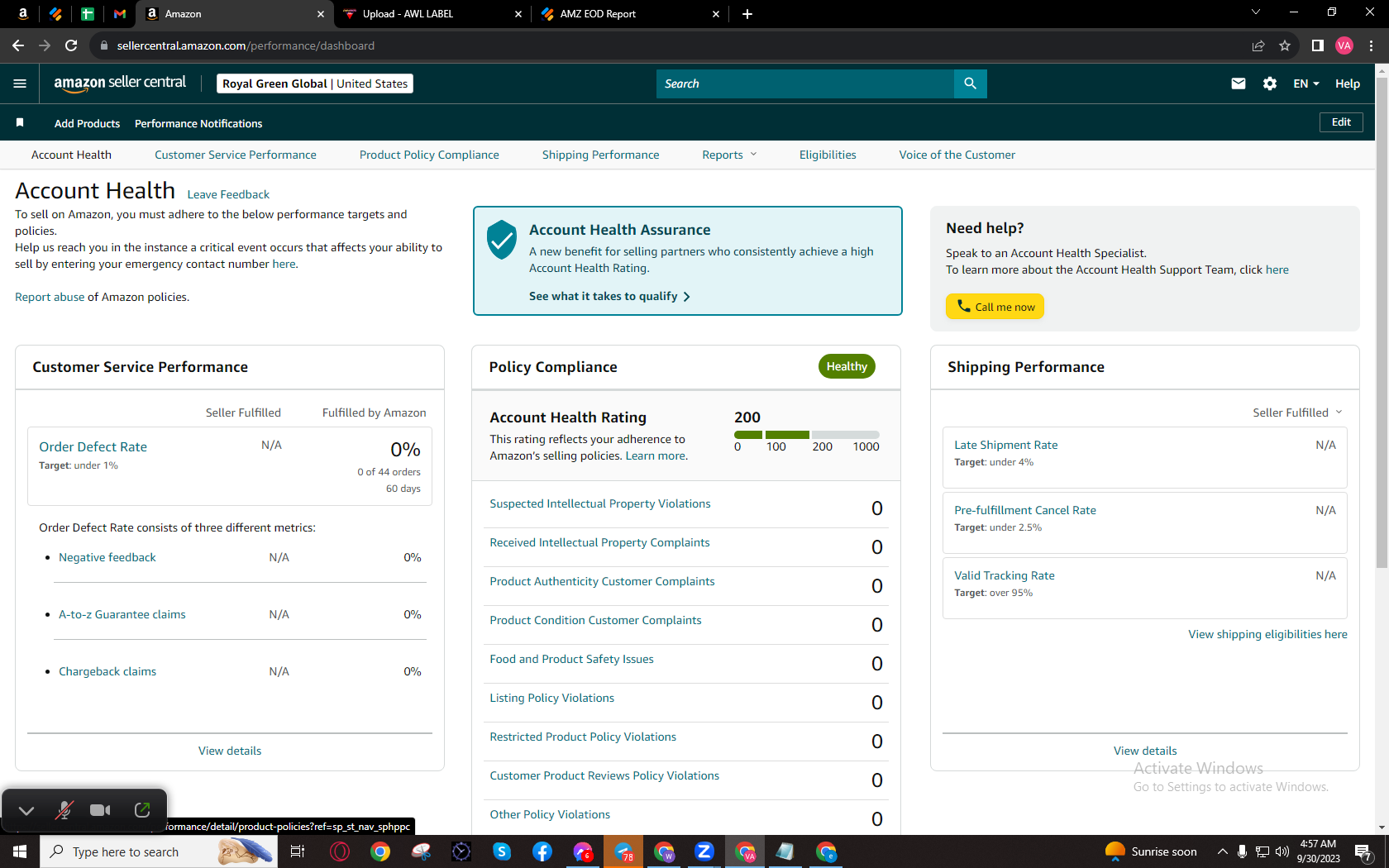Image resolution: width=1389 pixels, height=868 pixels.
Task: Open Performance Notifications in the top bar
Action: click(198, 123)
